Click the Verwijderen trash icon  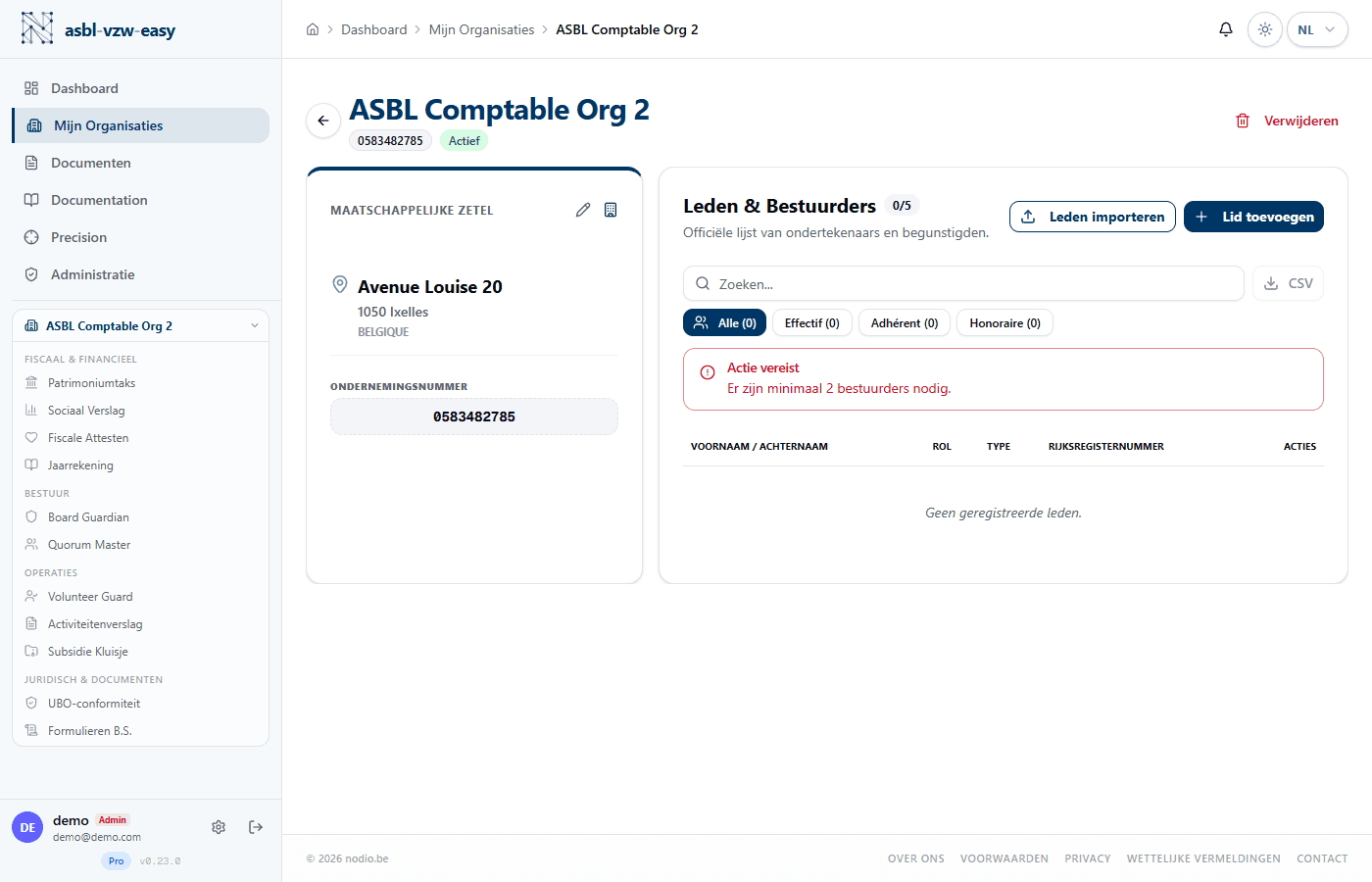coord(1243,121)
